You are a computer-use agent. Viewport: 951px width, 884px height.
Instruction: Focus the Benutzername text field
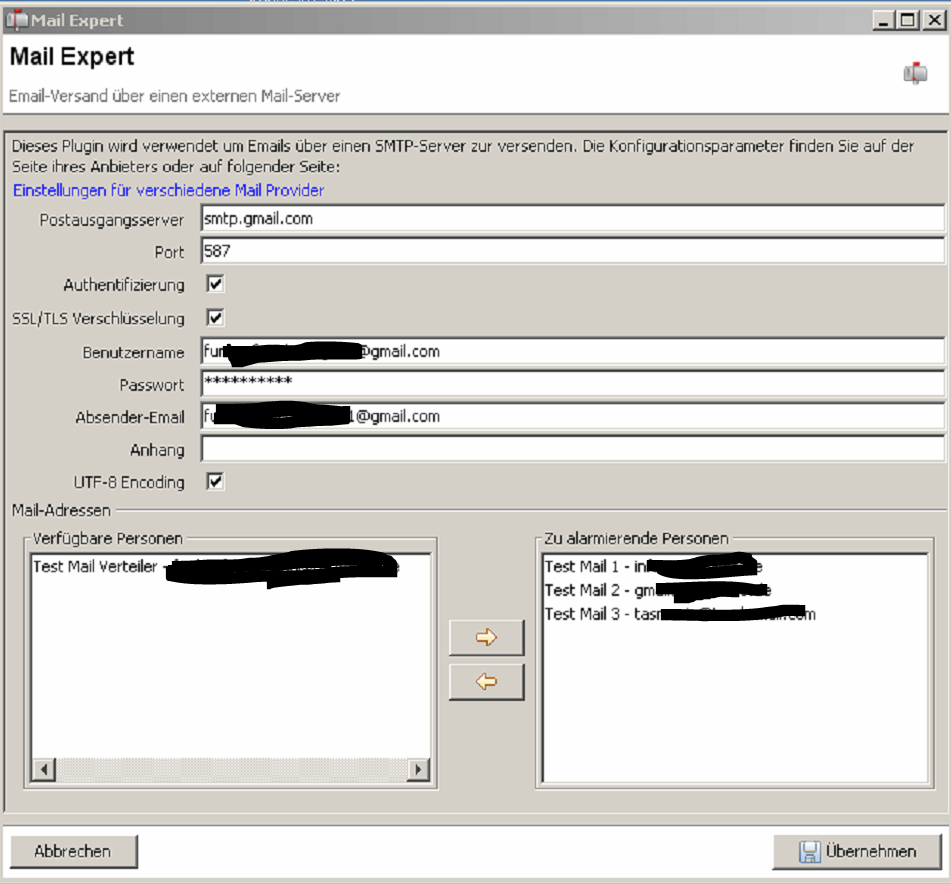572,352
